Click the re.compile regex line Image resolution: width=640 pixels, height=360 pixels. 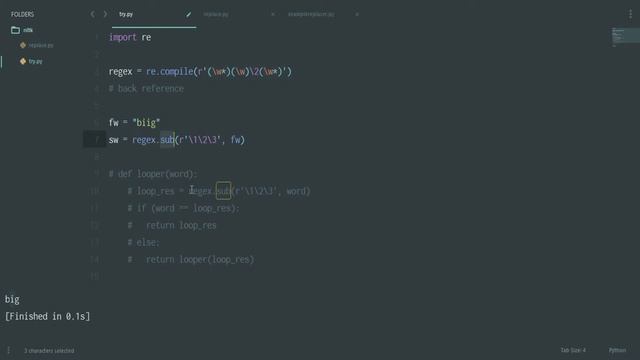pos(200,72)
